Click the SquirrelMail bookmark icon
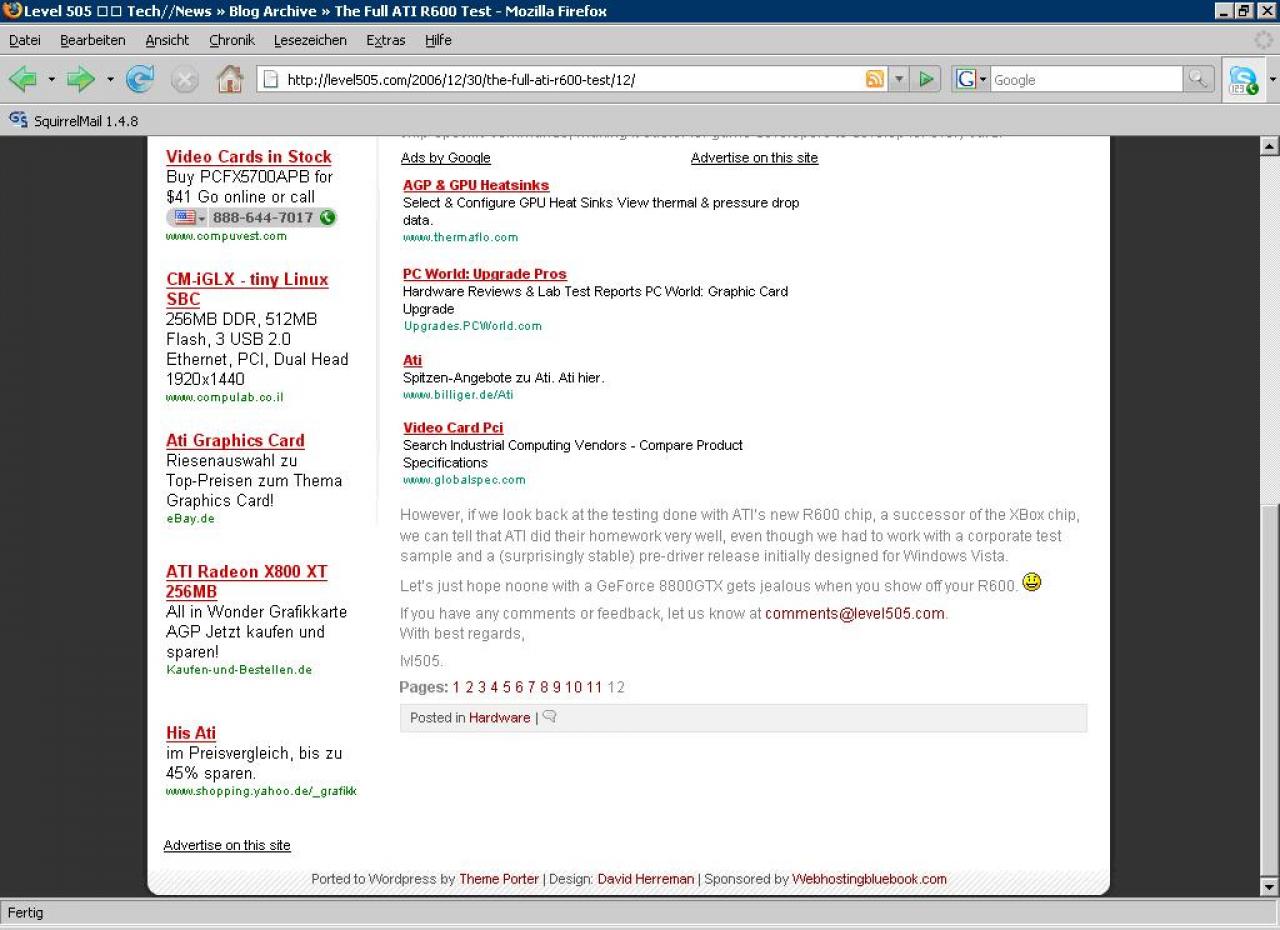 (18, 120)
